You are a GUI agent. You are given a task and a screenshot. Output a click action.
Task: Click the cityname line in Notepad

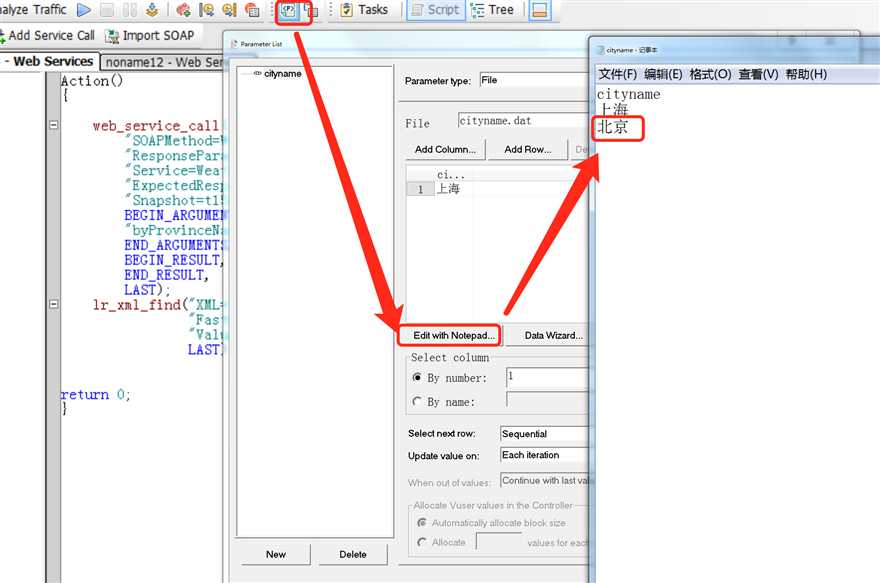pyautogui.click(x=629, y=94)
